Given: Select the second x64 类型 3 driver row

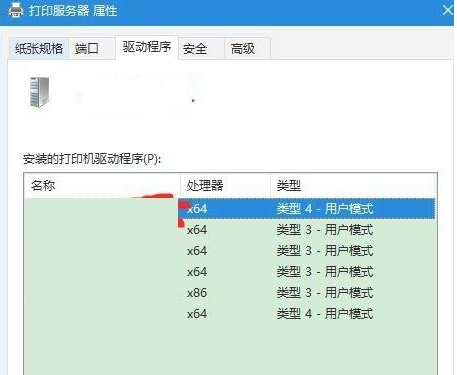Looking at the screenshot, I should coord(230,251).
